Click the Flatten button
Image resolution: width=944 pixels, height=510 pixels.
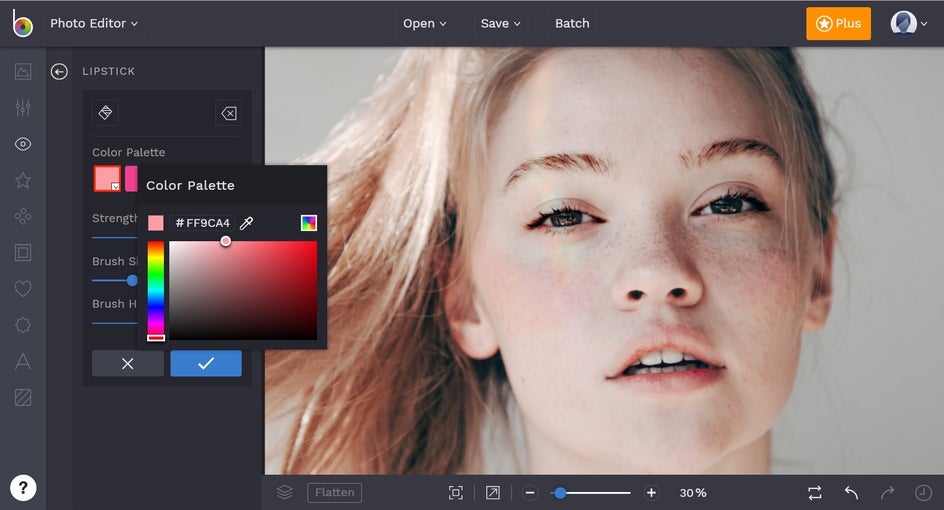point(335,493)
